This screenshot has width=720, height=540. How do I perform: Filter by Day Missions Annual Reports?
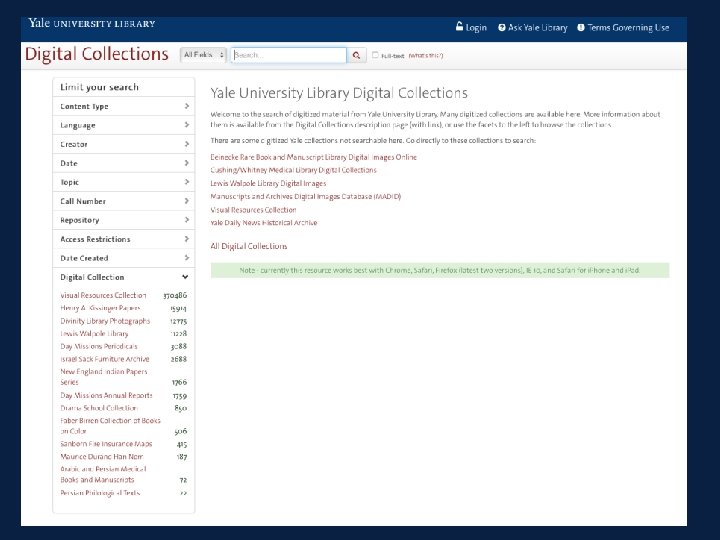[x=107, y=395]
